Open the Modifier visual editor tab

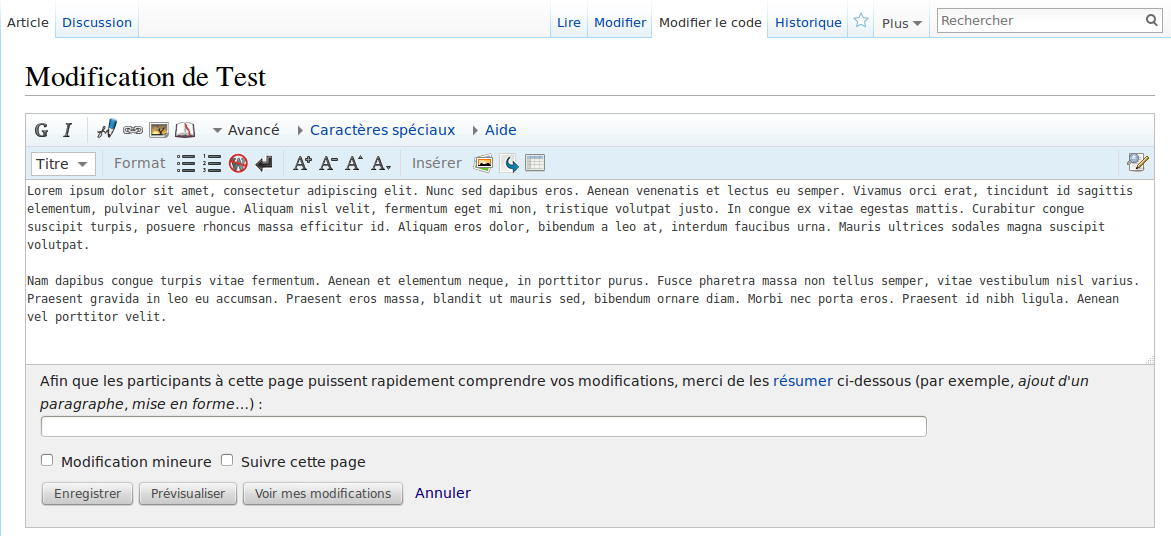[x=620, y=22]
